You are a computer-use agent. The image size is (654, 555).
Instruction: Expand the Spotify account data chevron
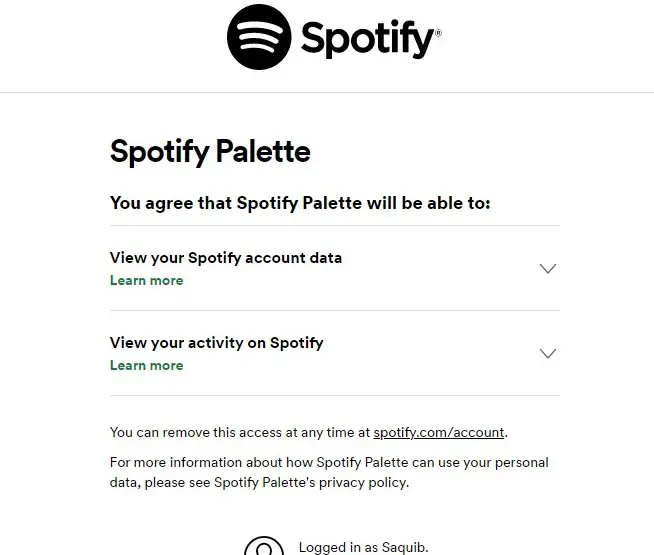[x=548, y=268]
